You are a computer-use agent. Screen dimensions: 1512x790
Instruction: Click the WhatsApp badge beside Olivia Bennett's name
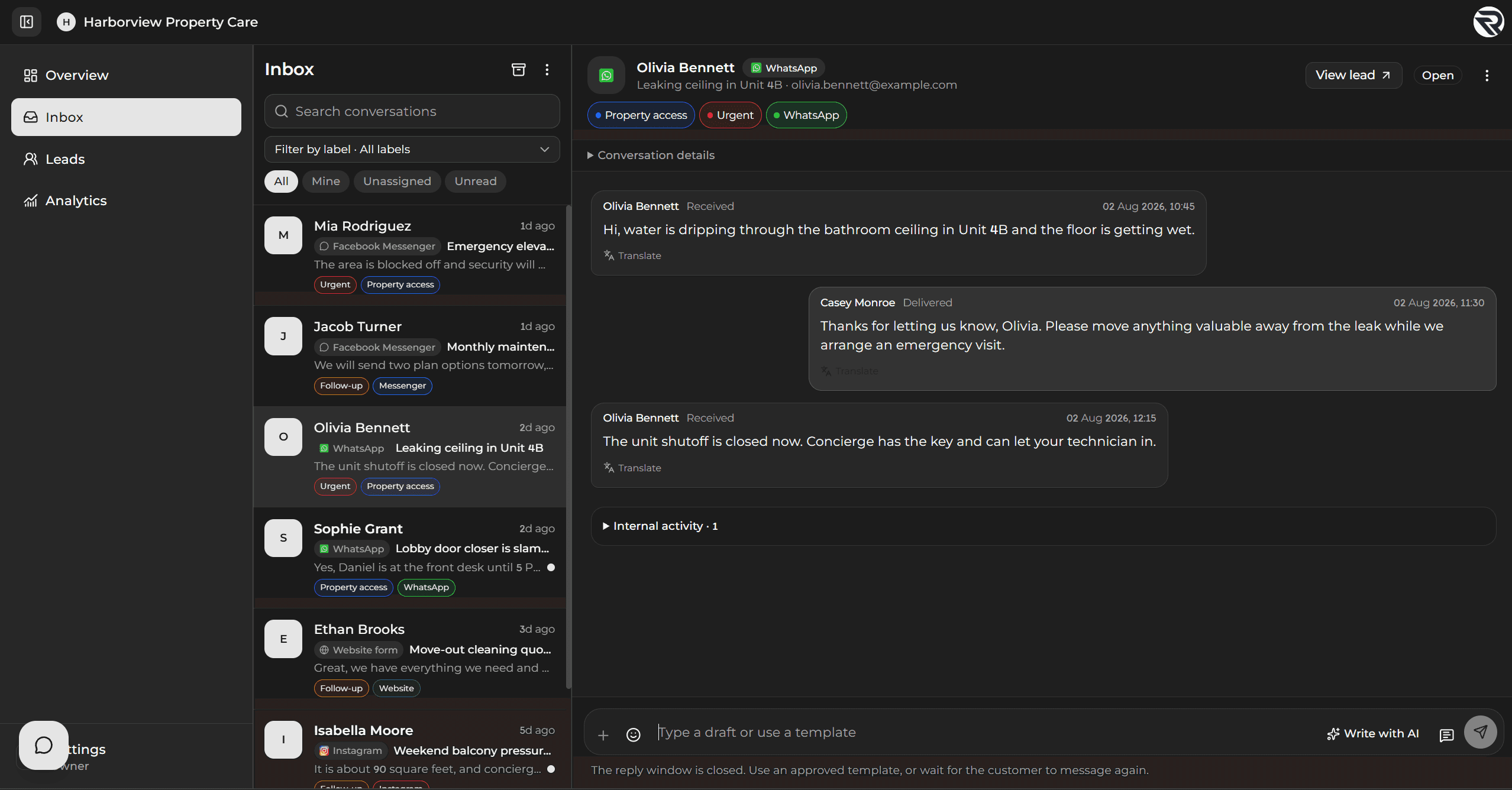784,68
